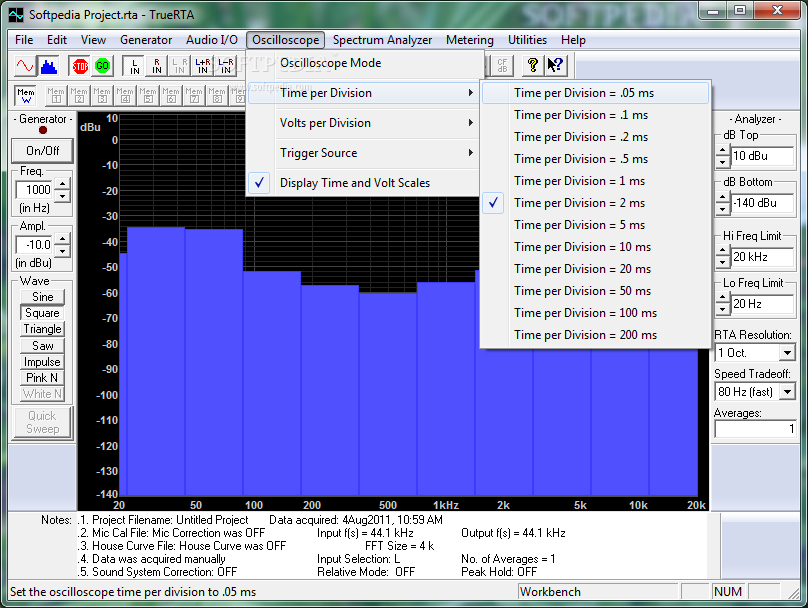The image size is (808, 608).
Task: Click the Mem W working memory icon
Action: (x=25, y=95)
